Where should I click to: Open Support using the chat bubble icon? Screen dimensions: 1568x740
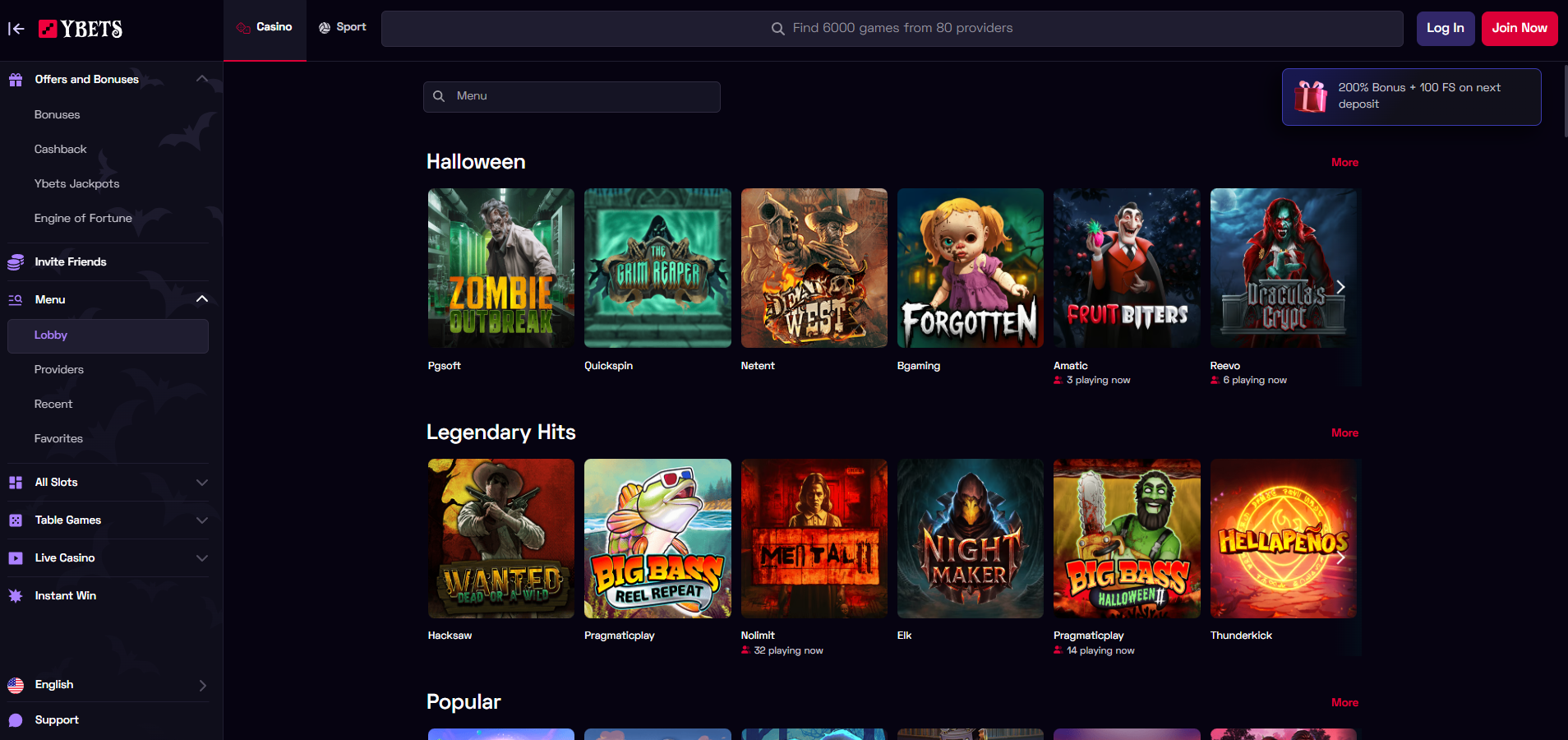click(x=16, y=719)
